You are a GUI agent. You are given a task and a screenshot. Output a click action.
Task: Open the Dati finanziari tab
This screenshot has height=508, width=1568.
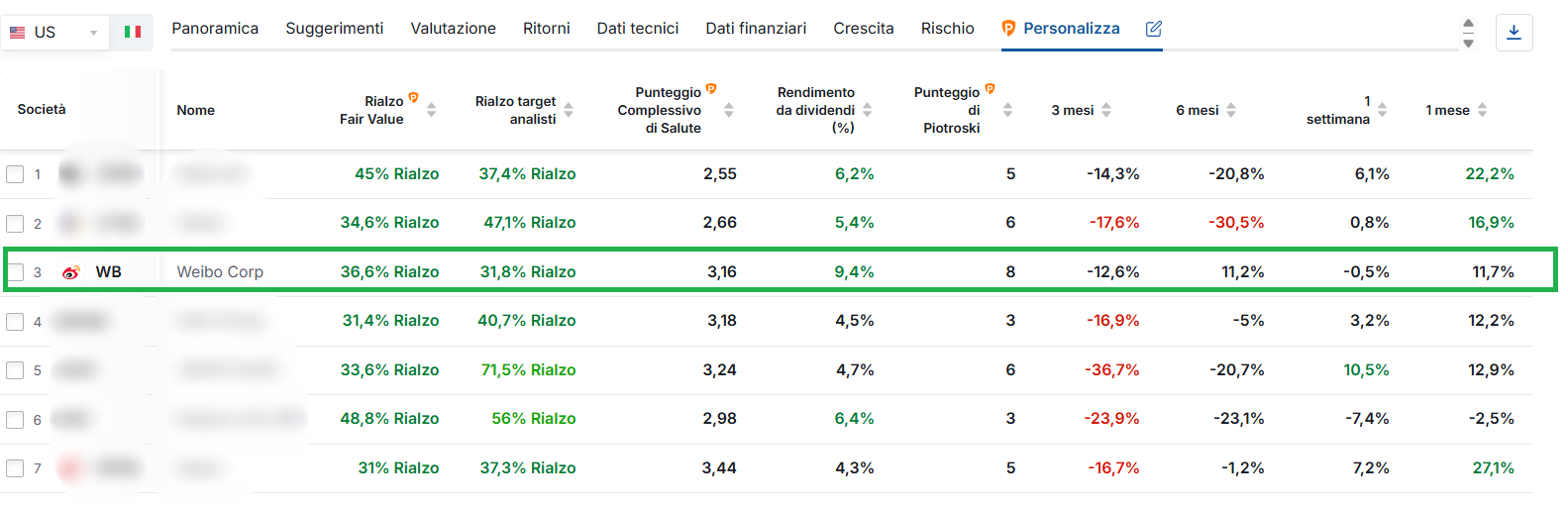[x=756, y=29]
